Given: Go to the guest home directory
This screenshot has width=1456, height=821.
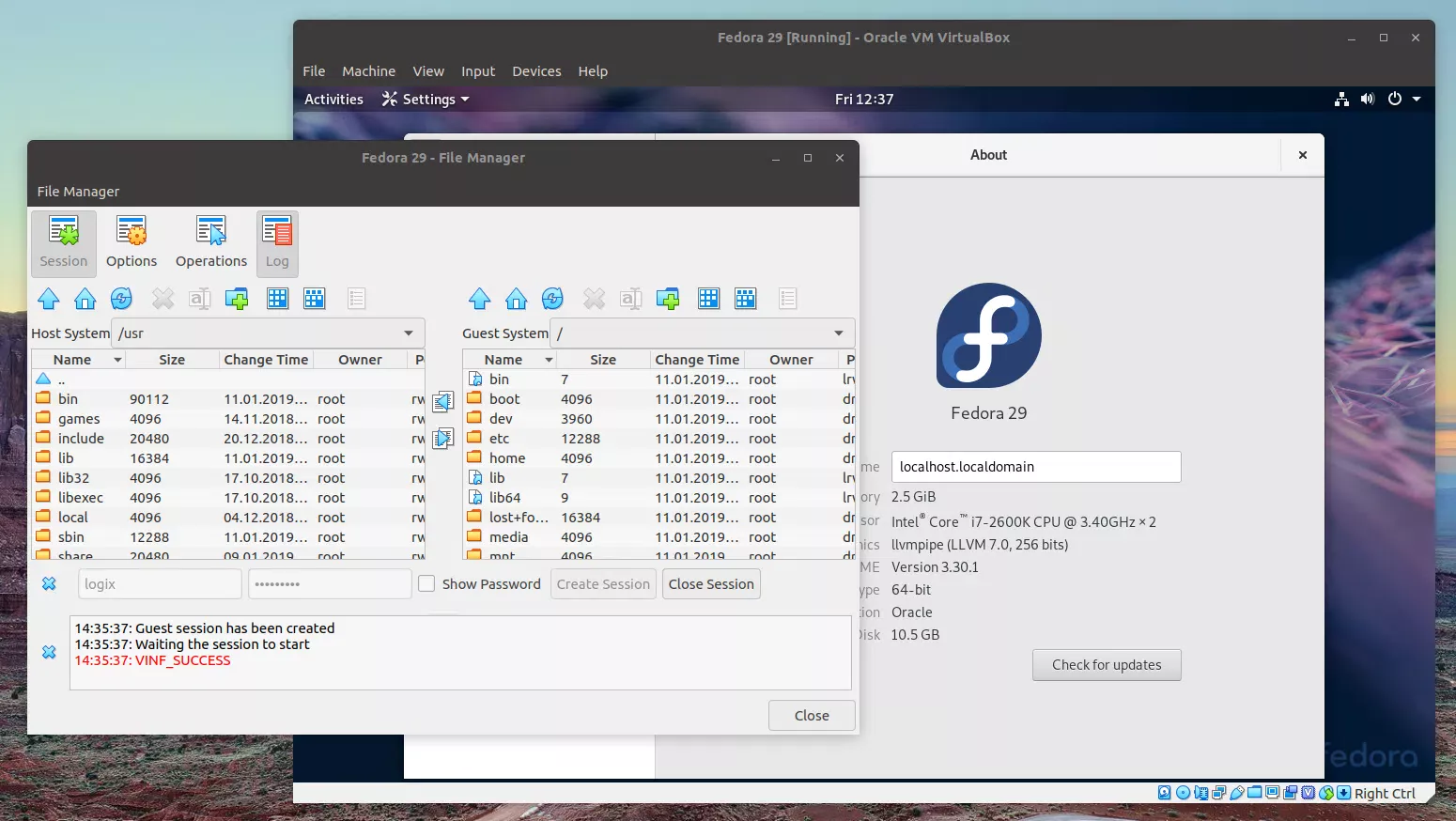Looking at the screenshot, I should [x=516, y=299].
